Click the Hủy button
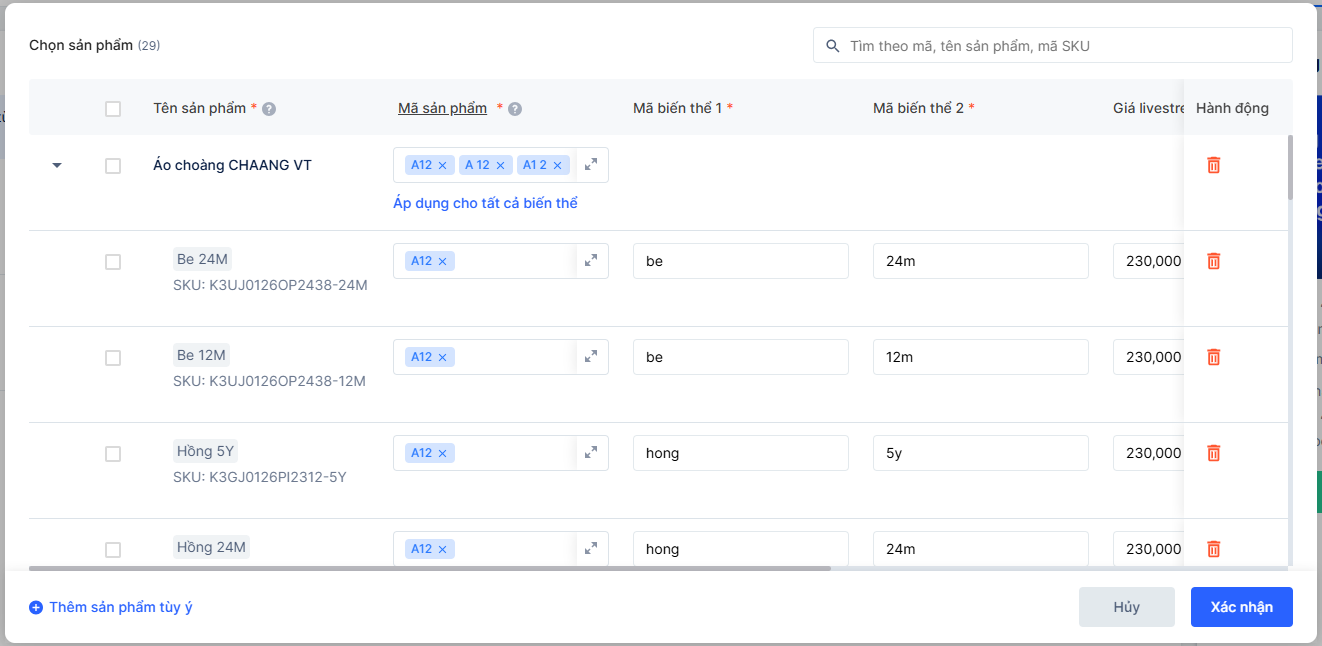 pos(1127,607)
